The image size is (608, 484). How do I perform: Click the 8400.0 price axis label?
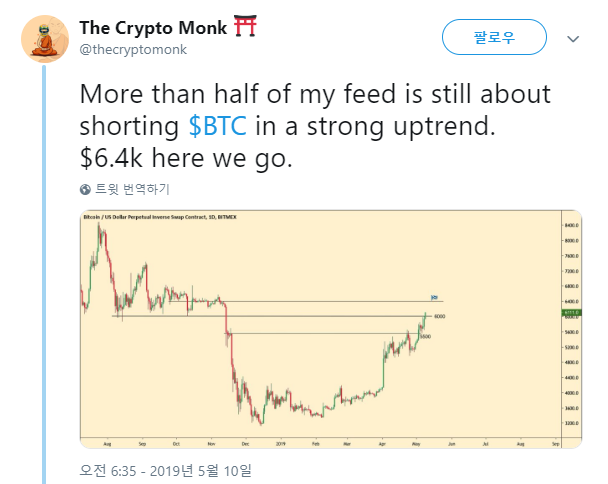point(571,225)
